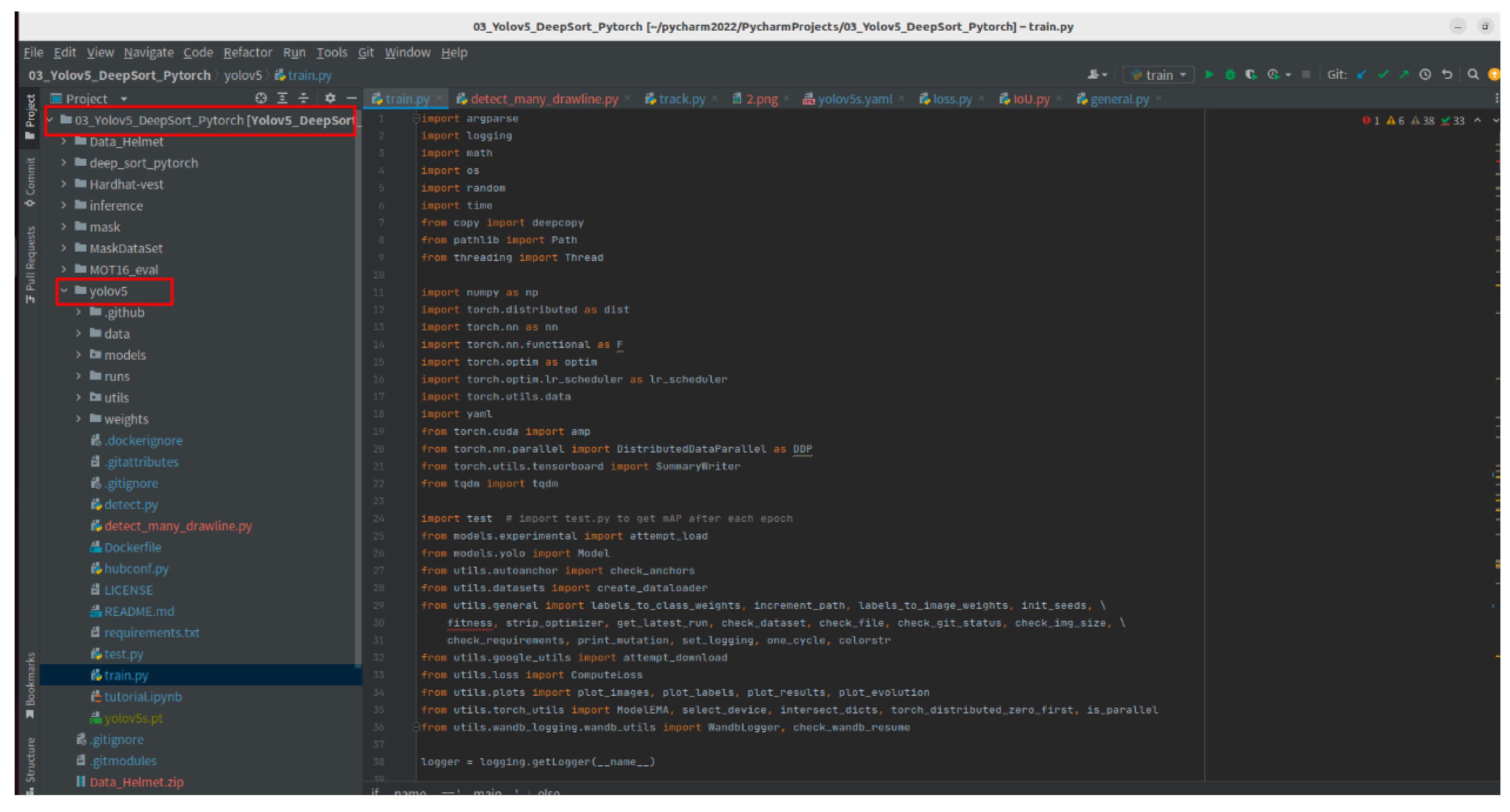Viewport: 1510px width, 812px height.
Task: Open the Refactor menu
Action: click(x=247, y=52)
